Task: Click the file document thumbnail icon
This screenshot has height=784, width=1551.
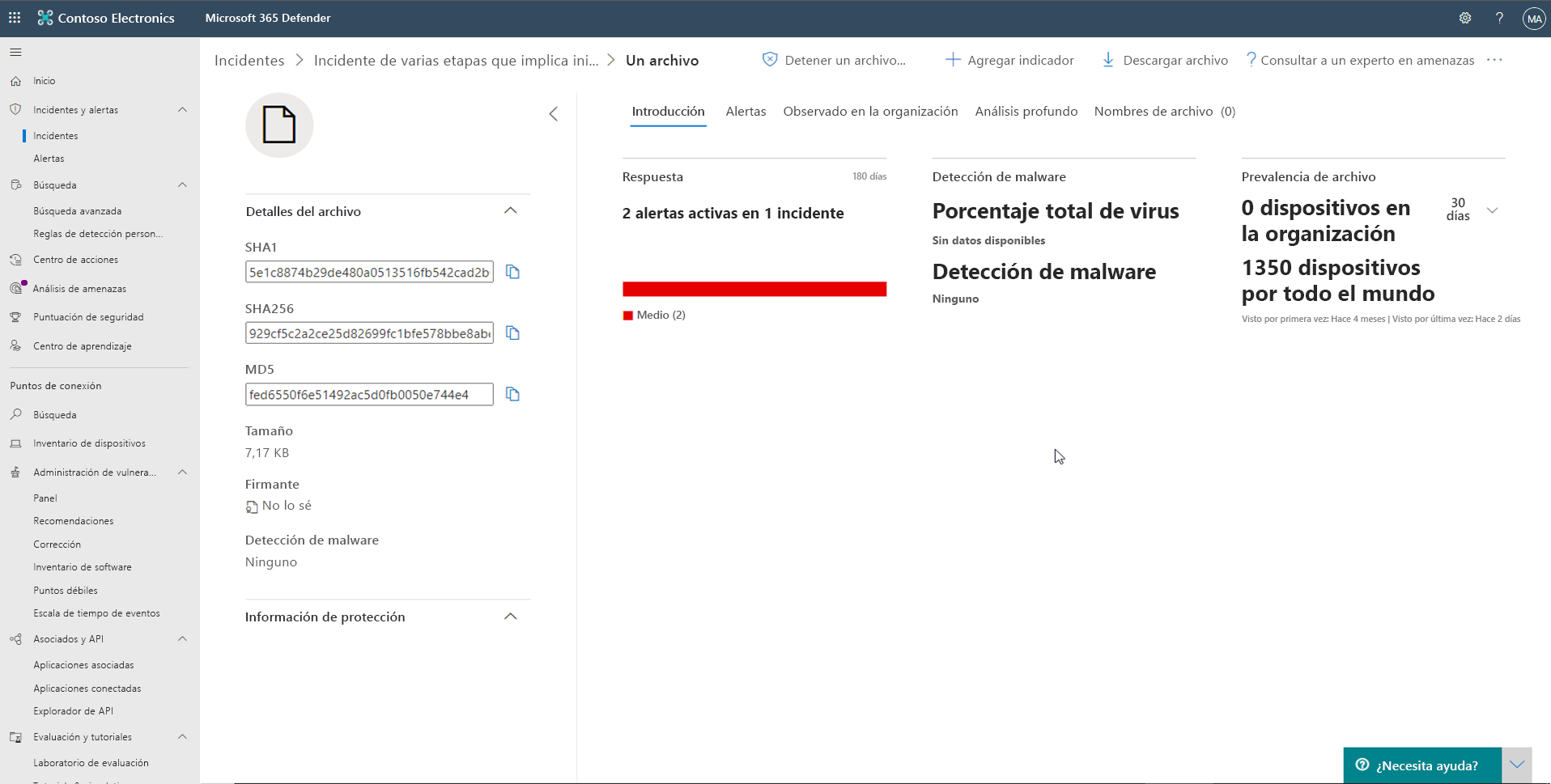Action: [279, 125]
